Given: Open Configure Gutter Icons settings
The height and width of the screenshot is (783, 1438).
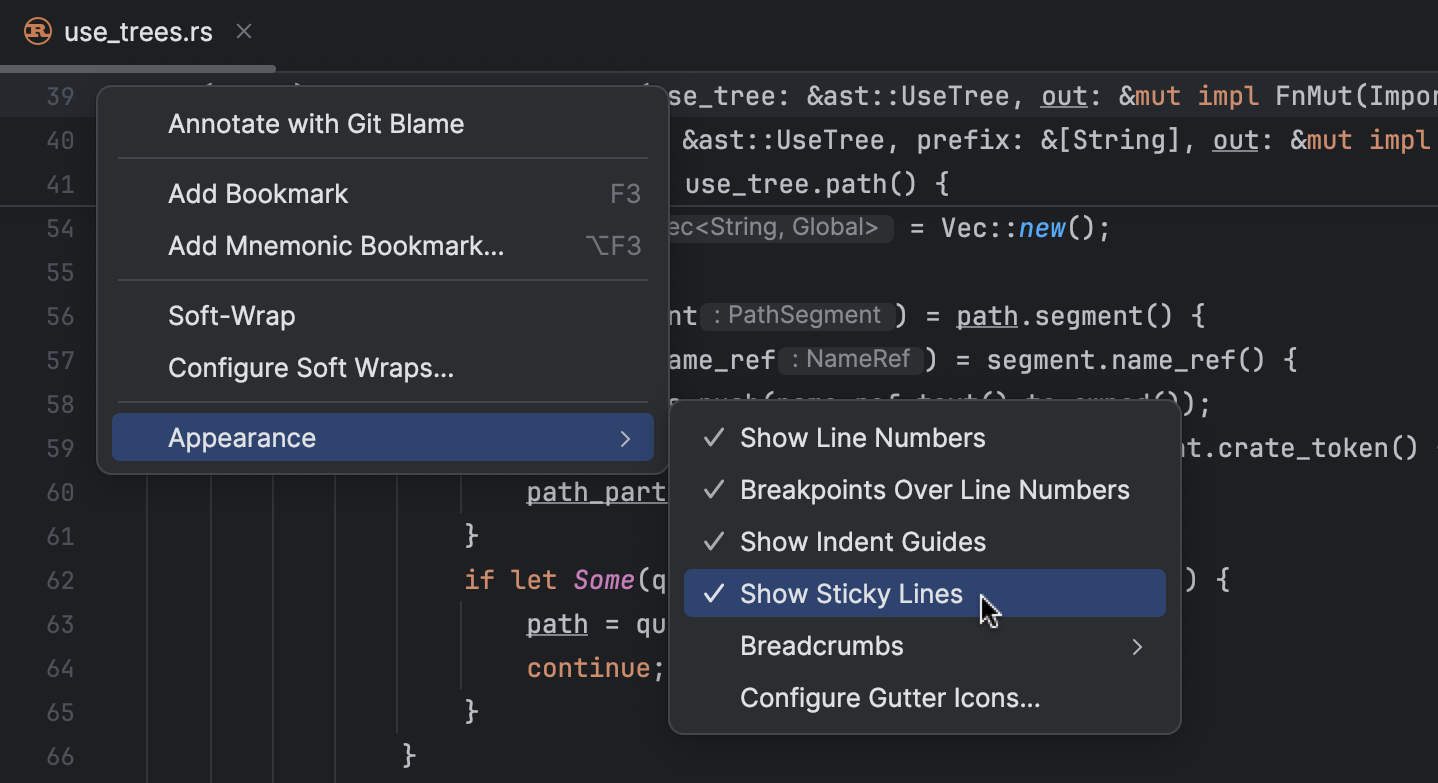Looking at the screenshot, I should point(890,698).
